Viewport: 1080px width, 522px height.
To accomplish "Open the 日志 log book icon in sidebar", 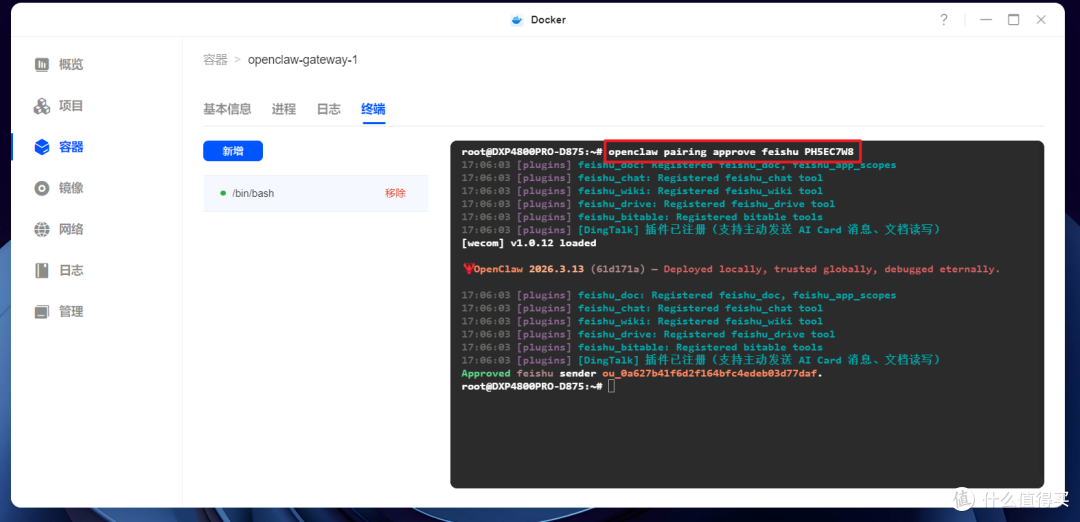I will coord(42,271).
